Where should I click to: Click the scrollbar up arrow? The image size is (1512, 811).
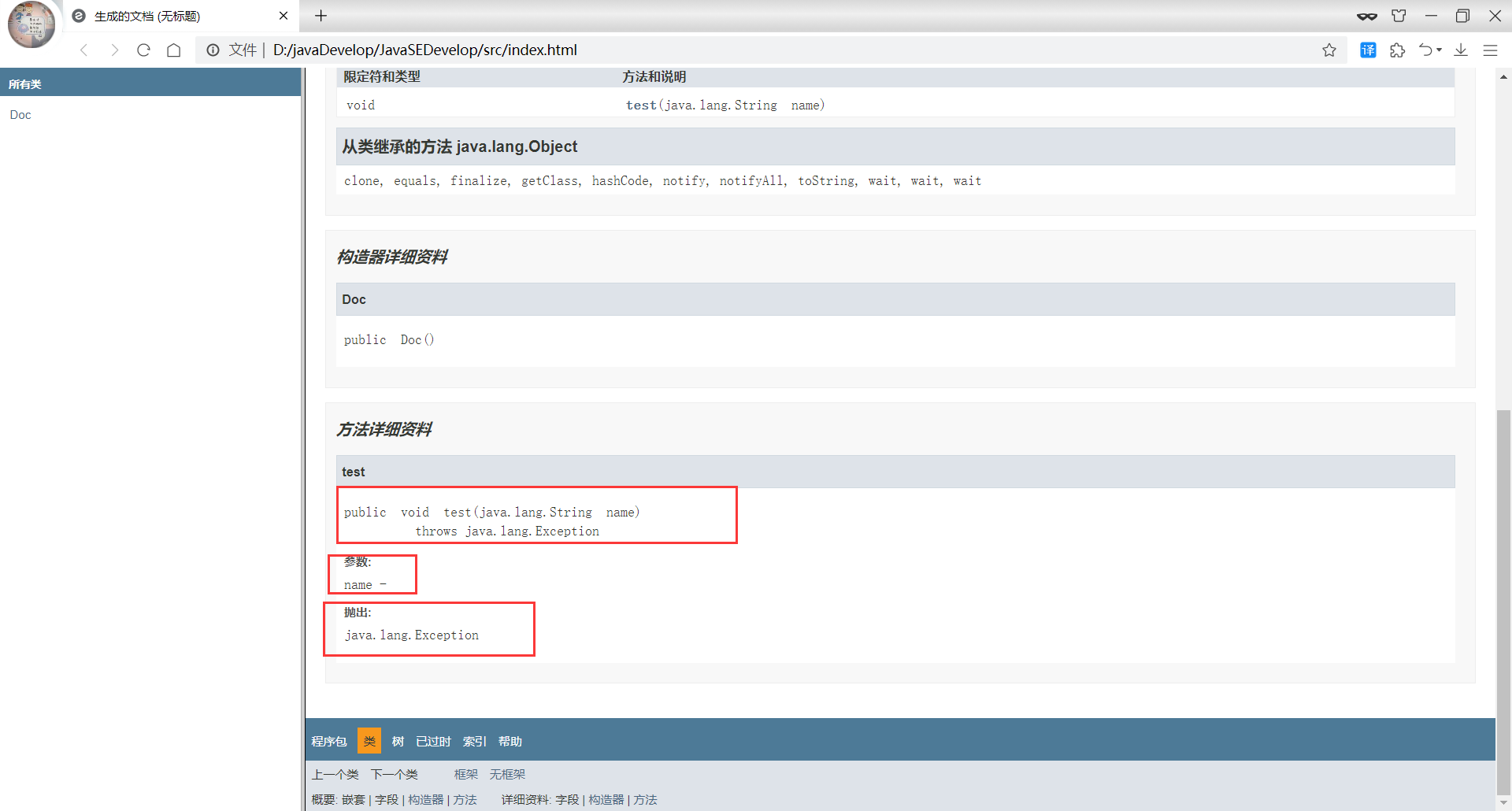click(1503, 77)
